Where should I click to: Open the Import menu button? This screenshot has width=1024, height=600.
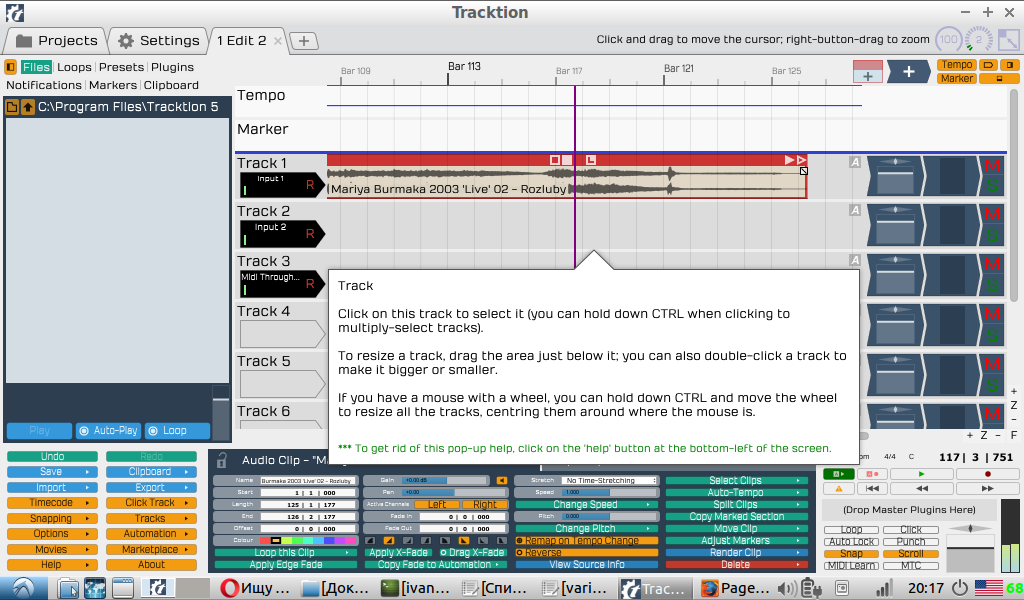[x=52, y=487]
